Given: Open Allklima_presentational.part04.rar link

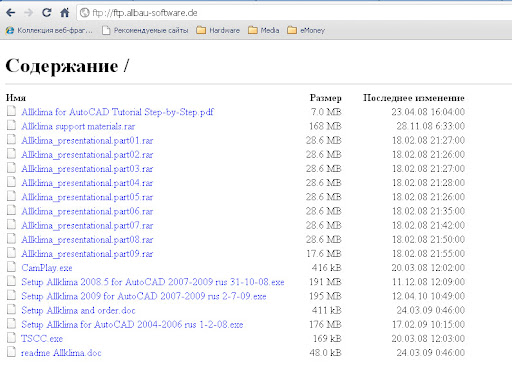Looking at the screenshot, I should [x=87, y=183].
